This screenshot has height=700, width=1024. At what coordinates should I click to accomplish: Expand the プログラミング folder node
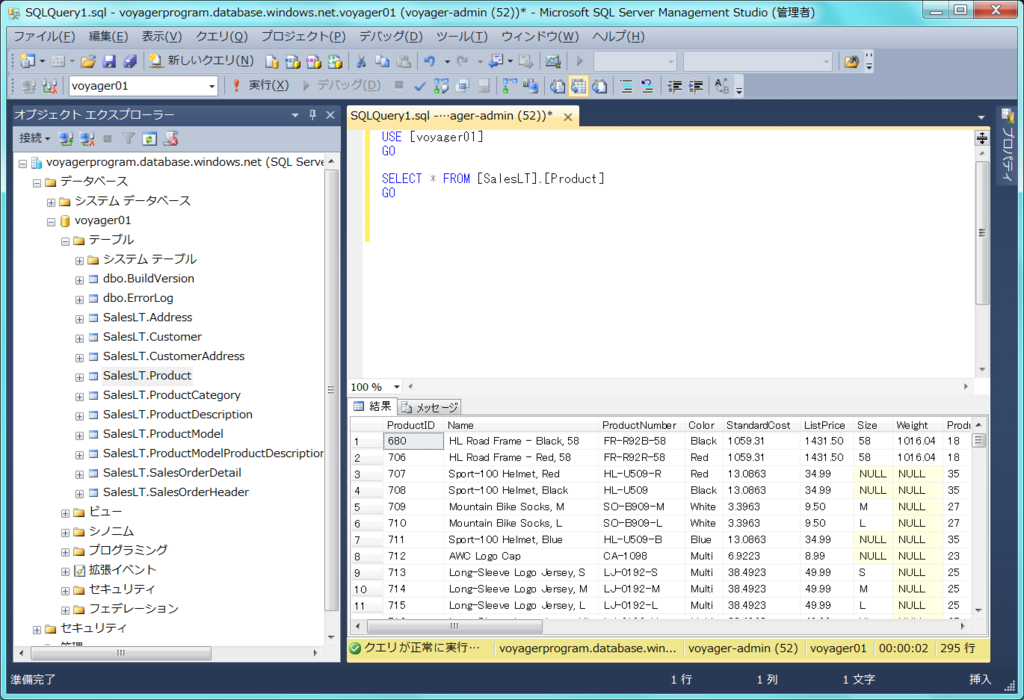coord(65,552)
